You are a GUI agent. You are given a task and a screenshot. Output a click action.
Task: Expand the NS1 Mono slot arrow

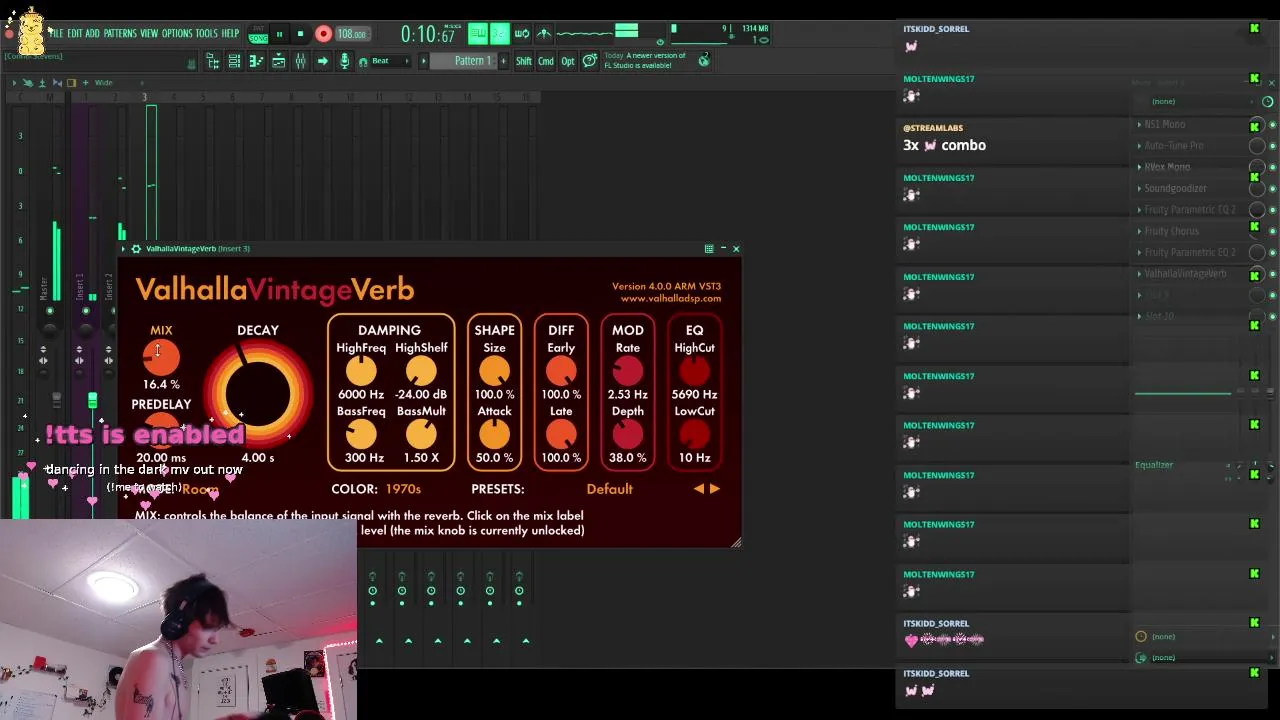pyautogui.click(x=1139, y=125)
